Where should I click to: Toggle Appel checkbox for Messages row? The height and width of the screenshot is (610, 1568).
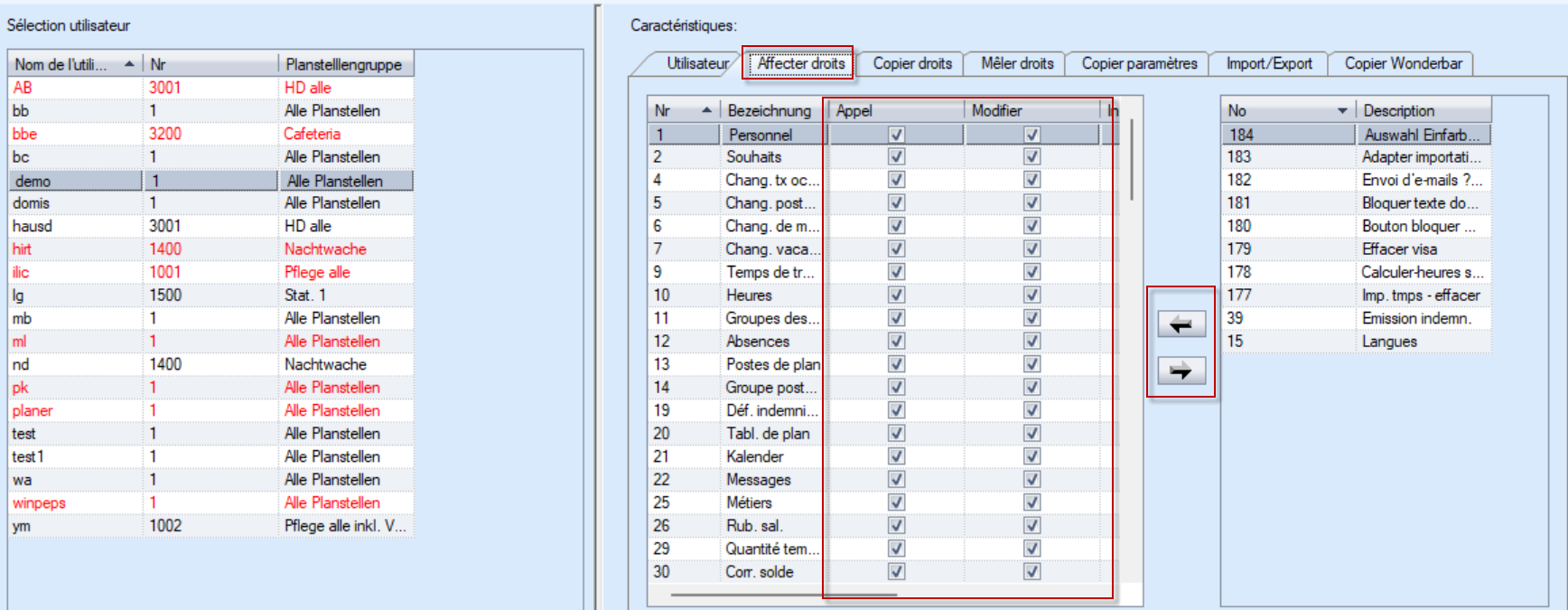(x=896, y=480)
